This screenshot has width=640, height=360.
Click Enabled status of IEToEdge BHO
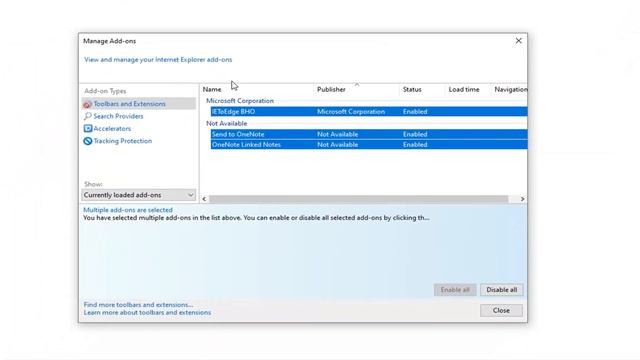point(415,111)
